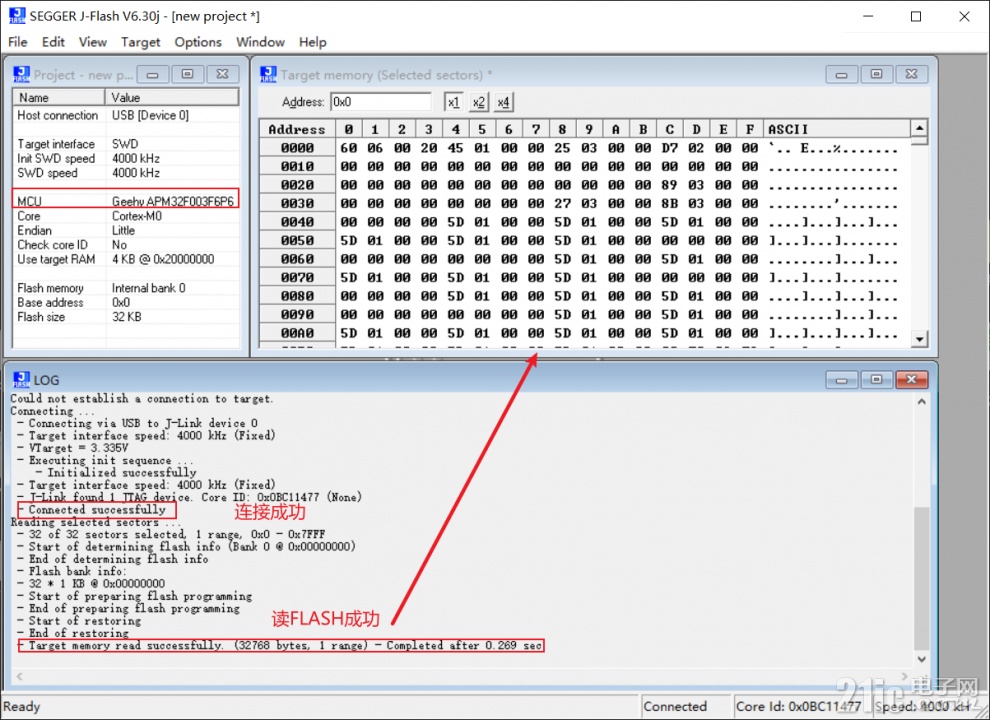Click the "Init SWD speed" row label

(x=56, y=159)
